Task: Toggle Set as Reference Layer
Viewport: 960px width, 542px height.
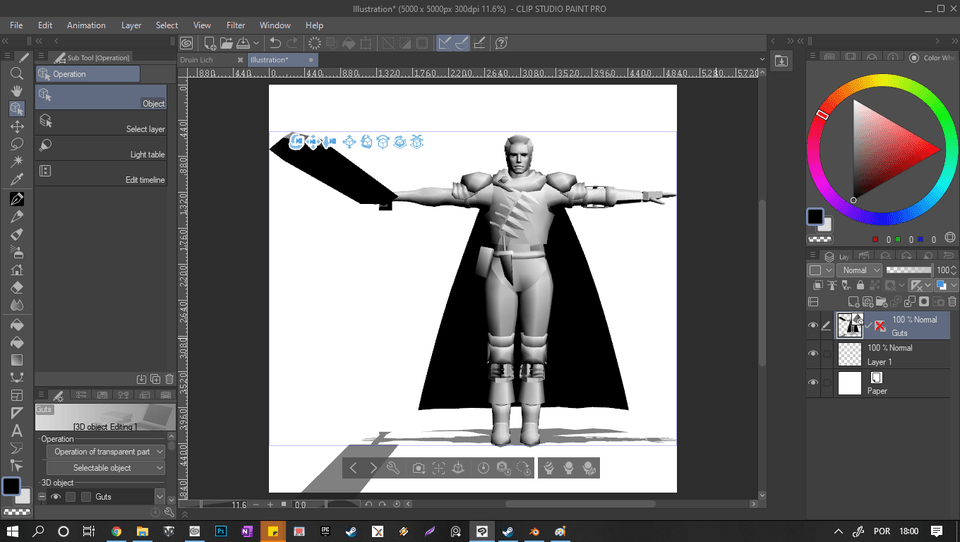Action: (832, 285)
